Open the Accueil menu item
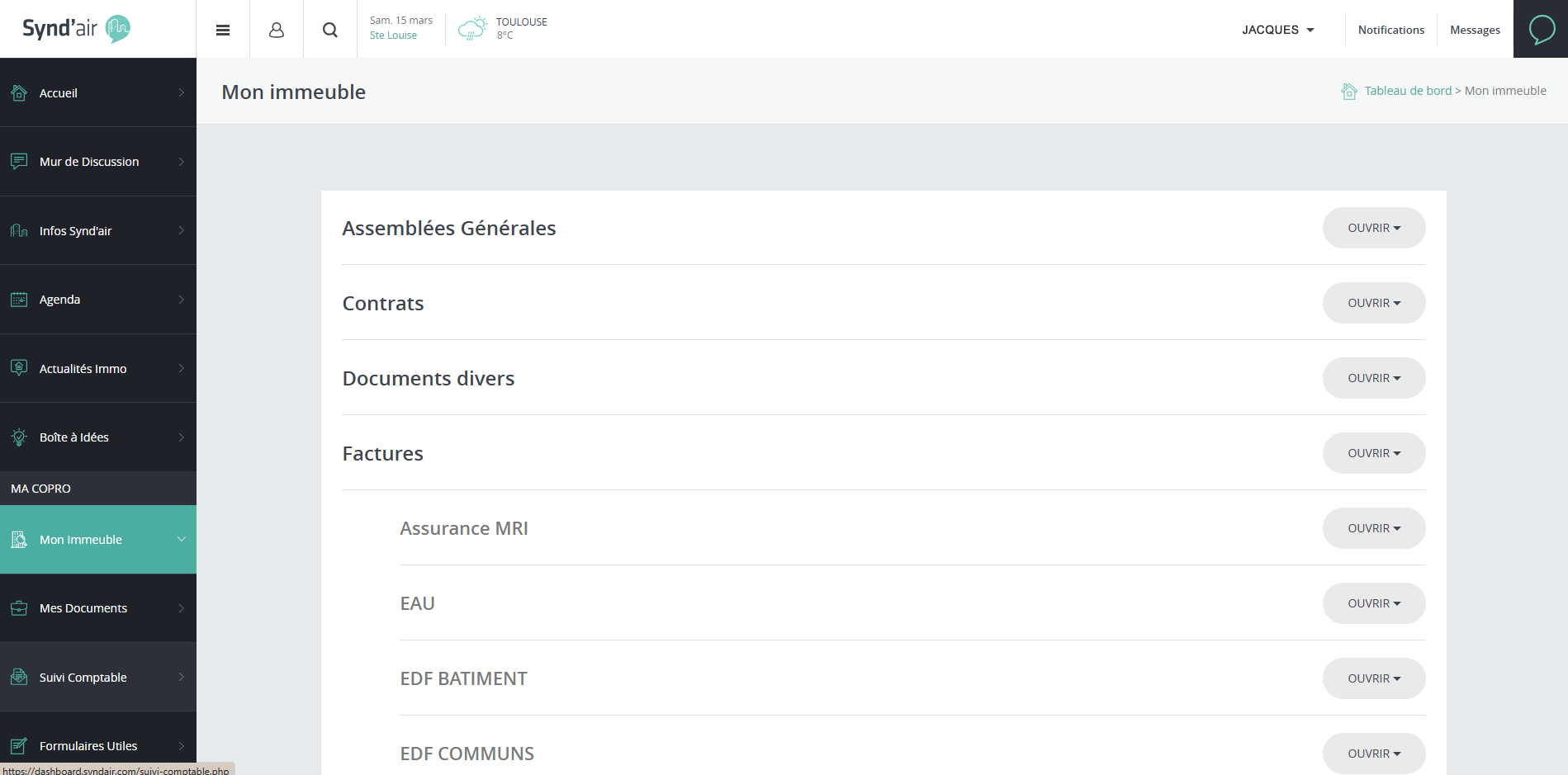This screenshot has height=775, width=1568. [x=98, y=92]
